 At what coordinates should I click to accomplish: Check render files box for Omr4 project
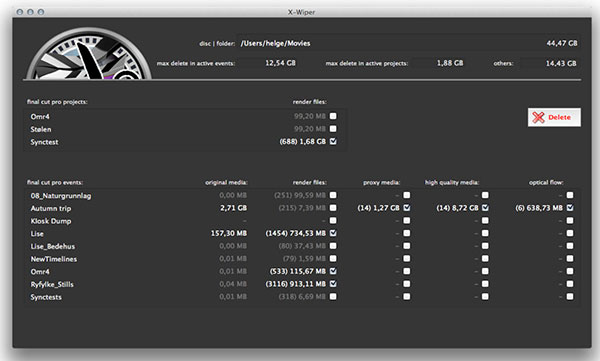pyautogui.click(x=333, y=116)
